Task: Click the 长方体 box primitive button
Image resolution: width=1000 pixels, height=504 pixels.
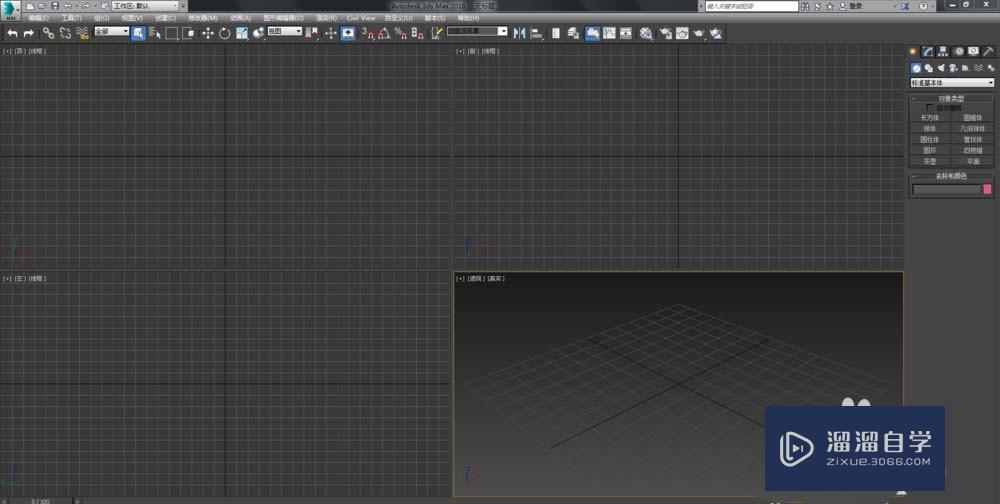Action: click(x=930, y=118)
